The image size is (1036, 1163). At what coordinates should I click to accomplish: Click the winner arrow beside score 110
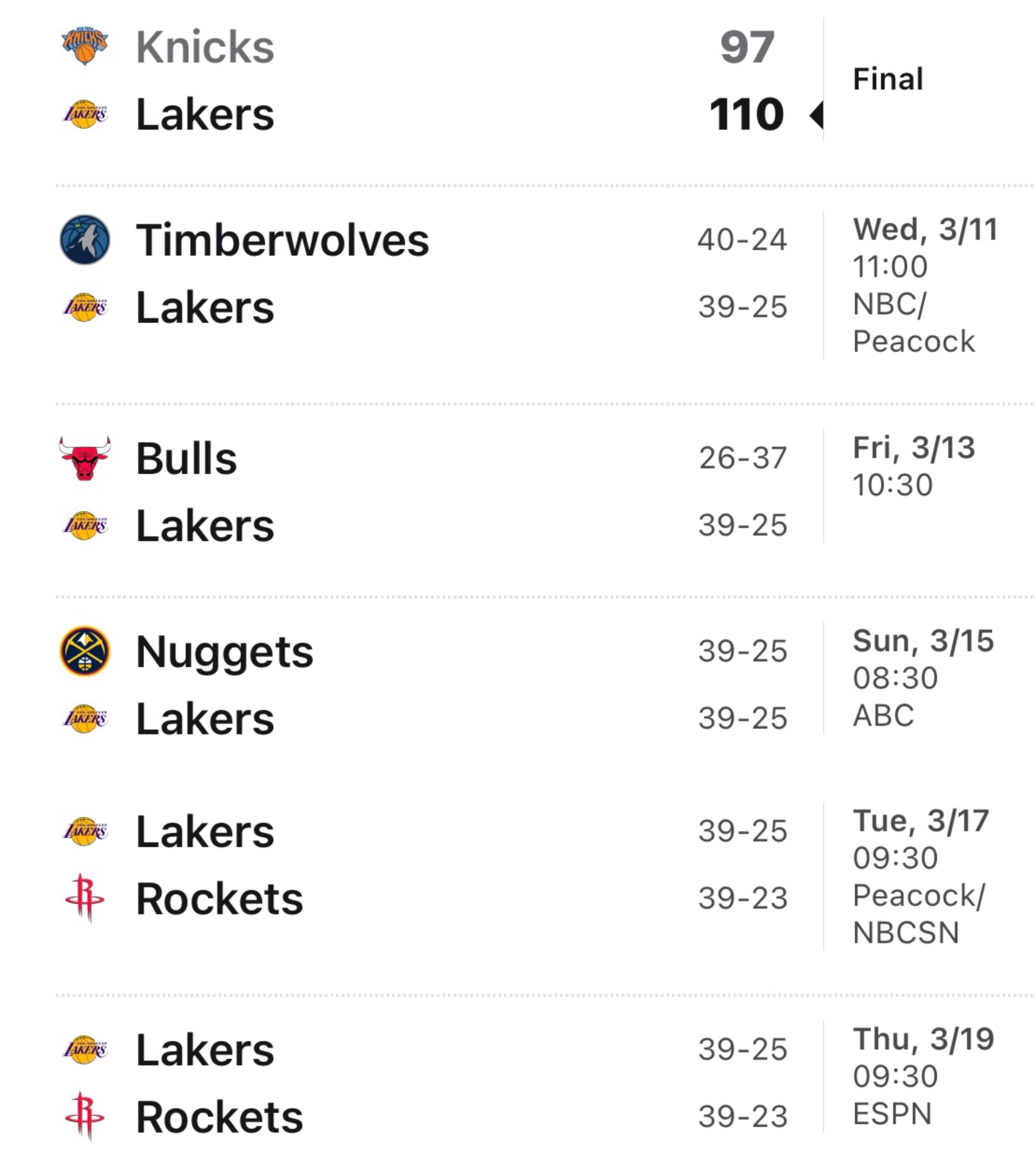click(816, 115)
